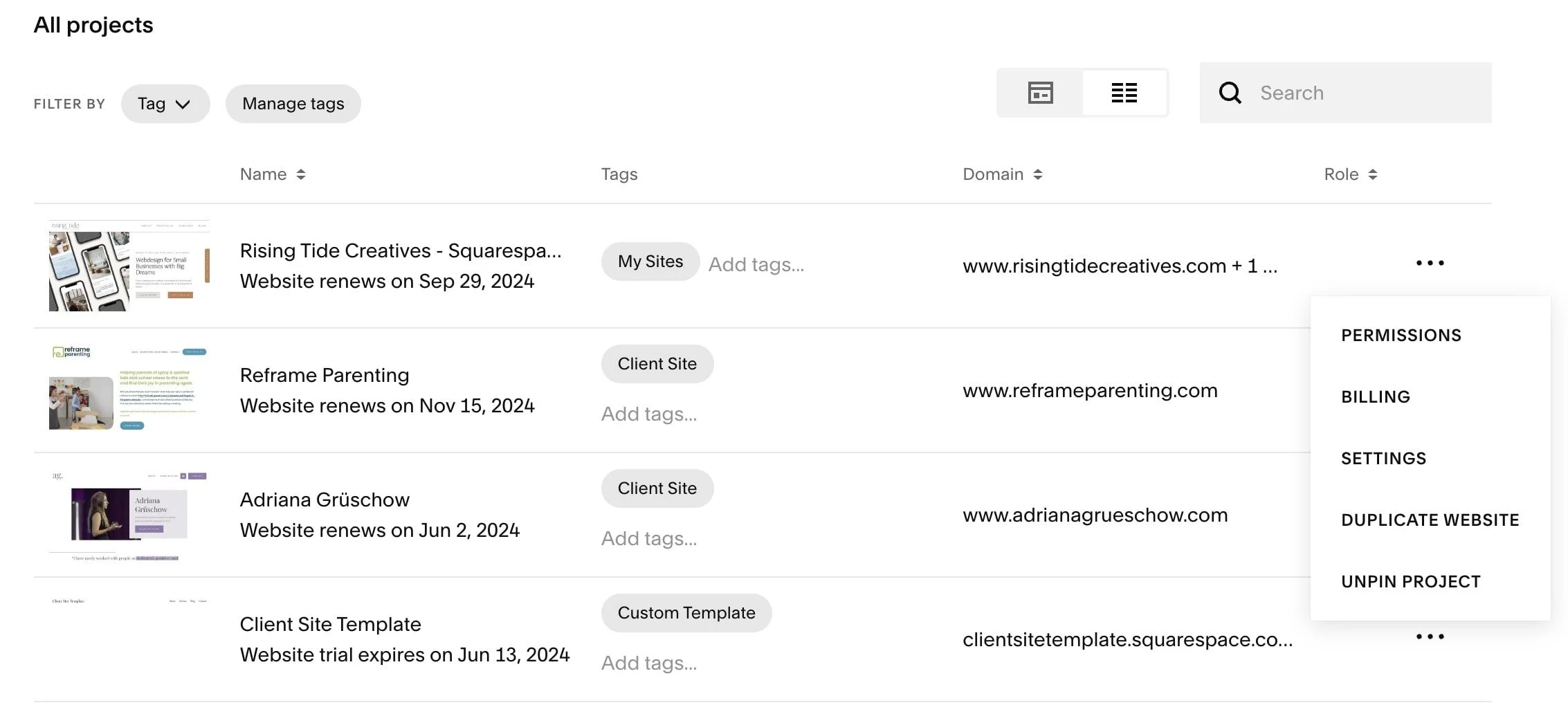Open the Client Site Template project name

330,624
